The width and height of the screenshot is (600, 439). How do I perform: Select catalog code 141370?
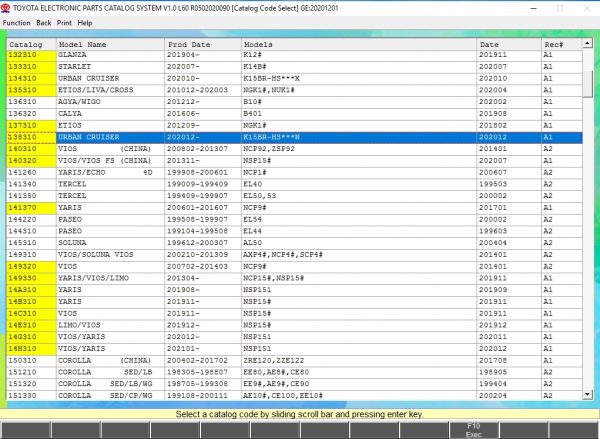click(x=31, y=208)
